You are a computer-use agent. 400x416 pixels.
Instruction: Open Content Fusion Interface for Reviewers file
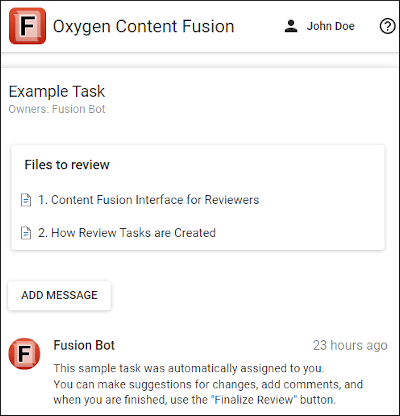coord(148,200)
